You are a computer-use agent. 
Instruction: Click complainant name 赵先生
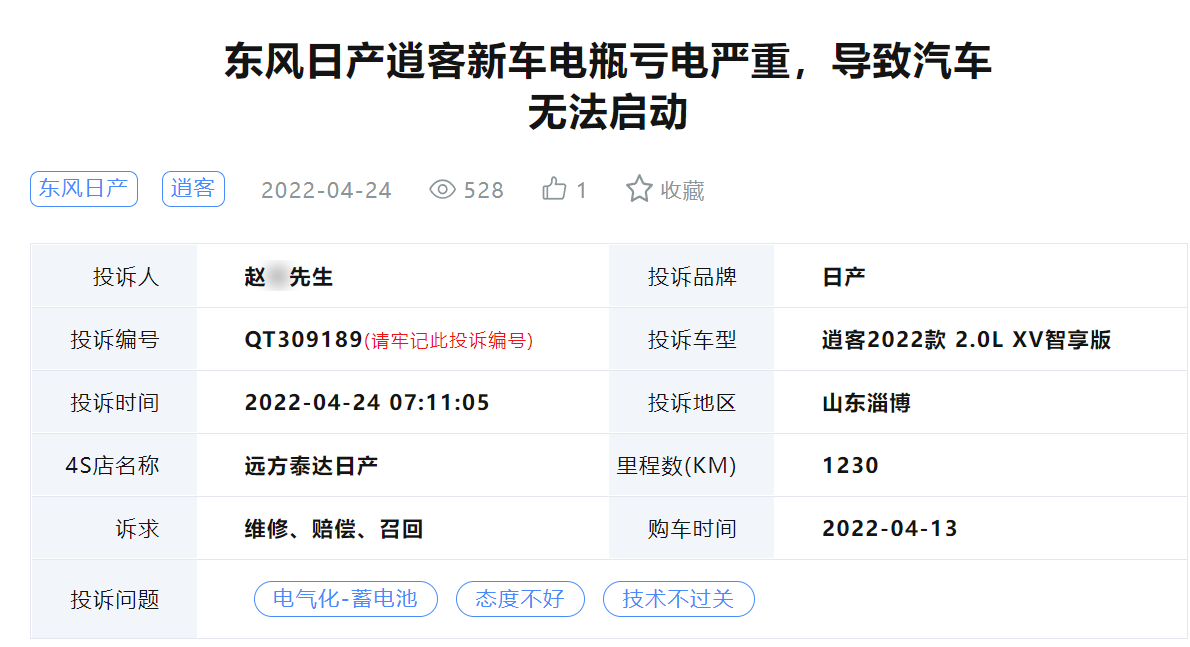[x=288, y=277]
